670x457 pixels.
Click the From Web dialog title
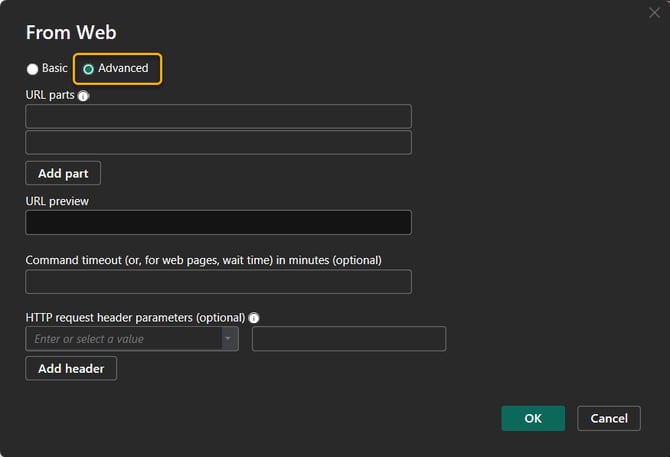tap(70, 33)
